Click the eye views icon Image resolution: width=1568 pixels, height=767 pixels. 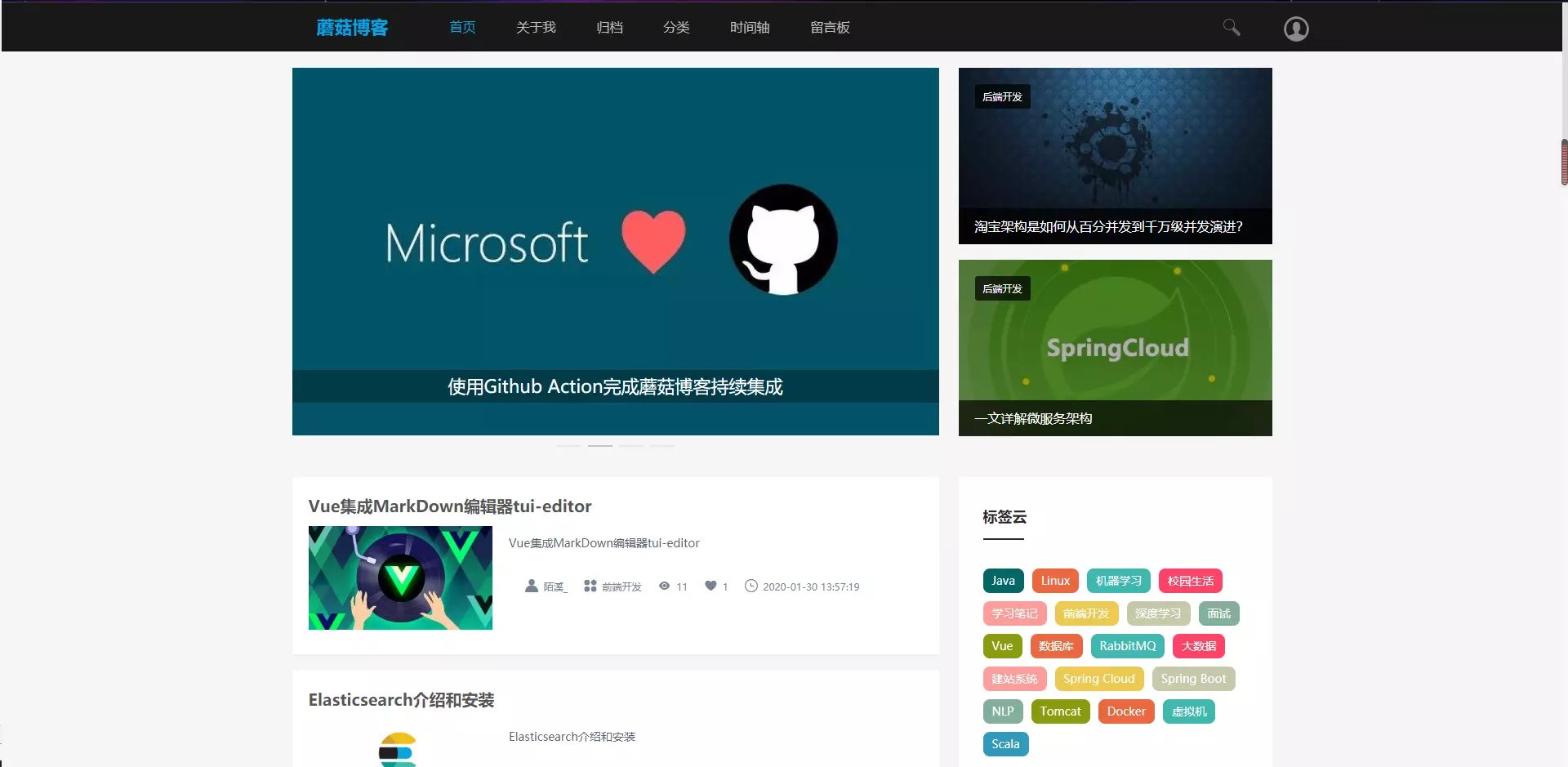coord(665,586)
